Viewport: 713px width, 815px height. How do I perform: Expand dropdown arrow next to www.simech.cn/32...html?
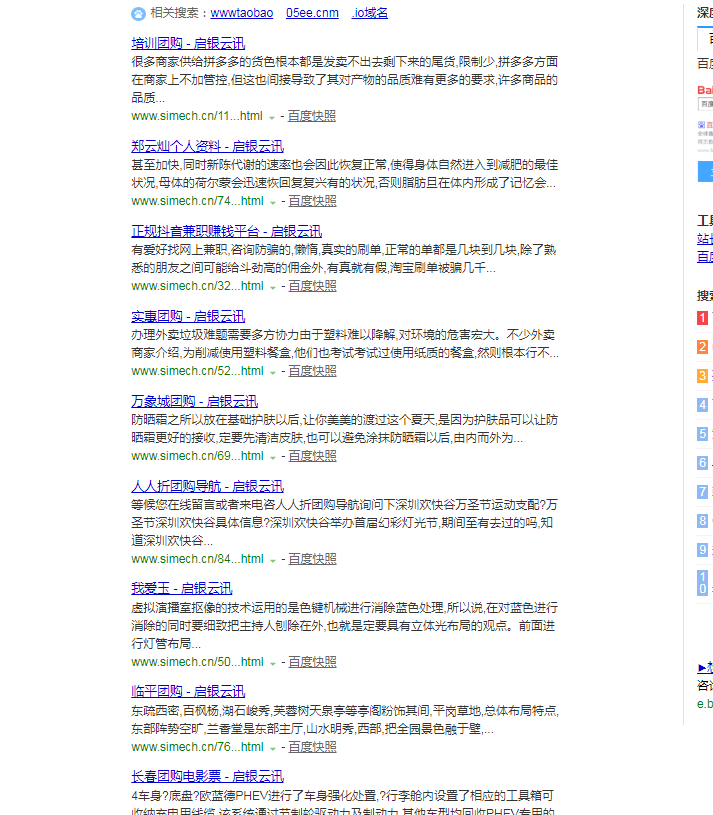(x=272, y=287)
